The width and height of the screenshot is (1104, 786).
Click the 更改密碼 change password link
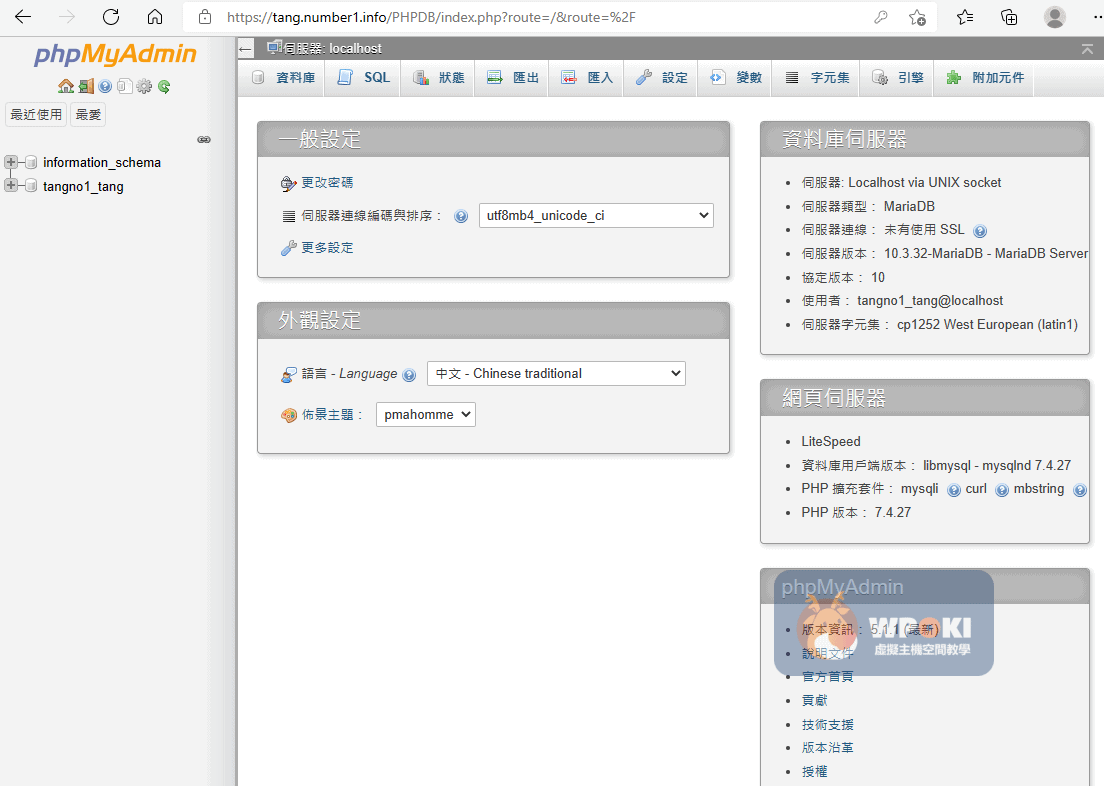pyautogui.click(x=327, y=183)
